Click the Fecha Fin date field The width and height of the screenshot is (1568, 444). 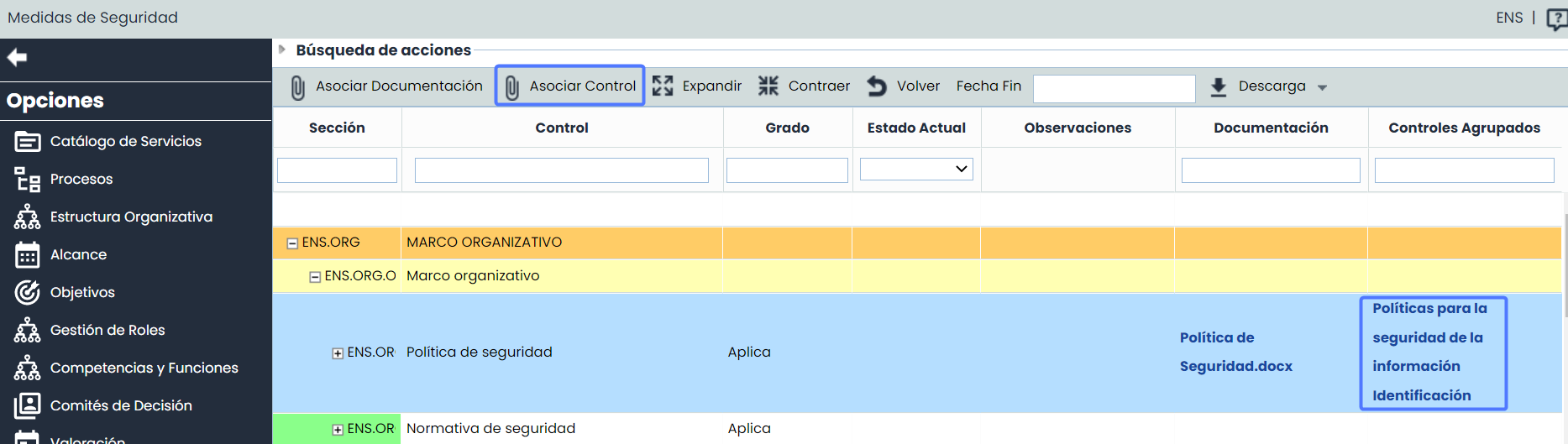coord(1114,88)
